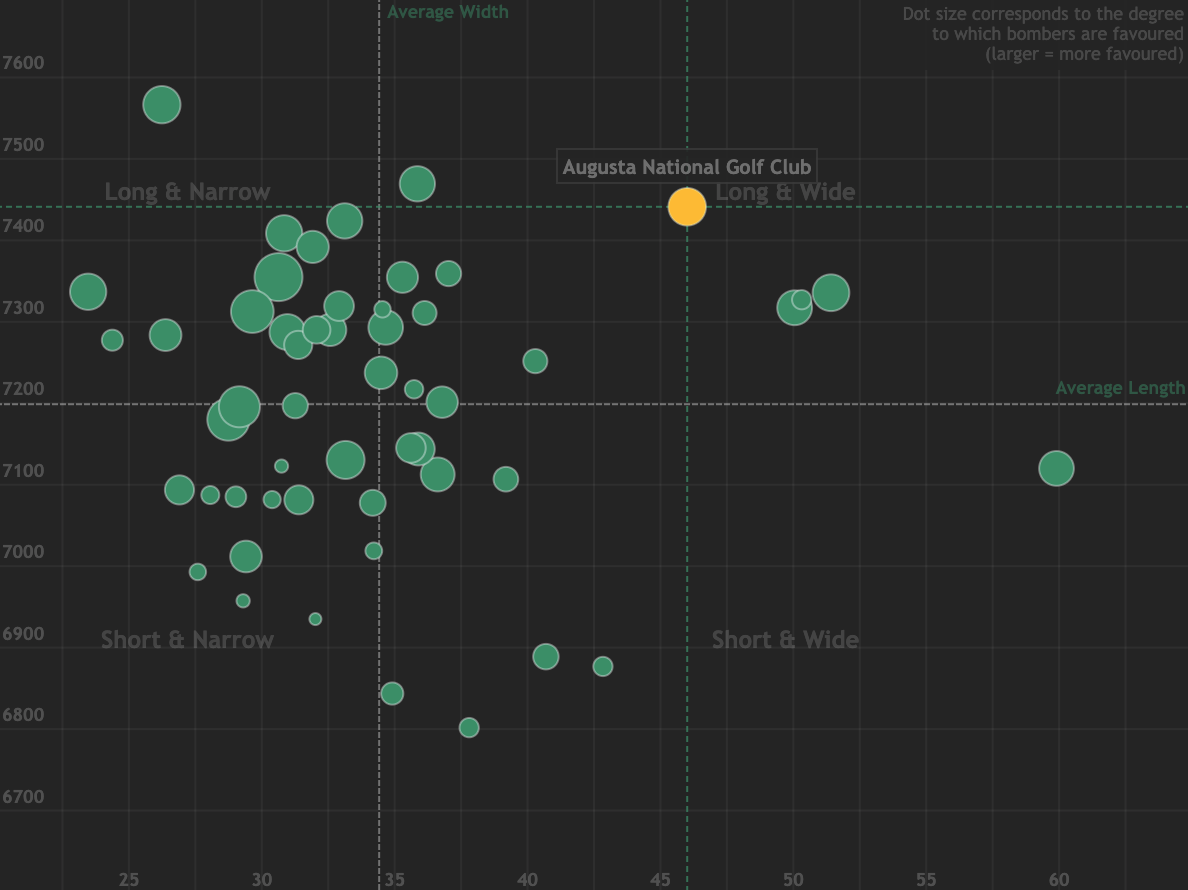Click the Average Width line label
This screenshot has width=1188, height=890.
point(448,12)
